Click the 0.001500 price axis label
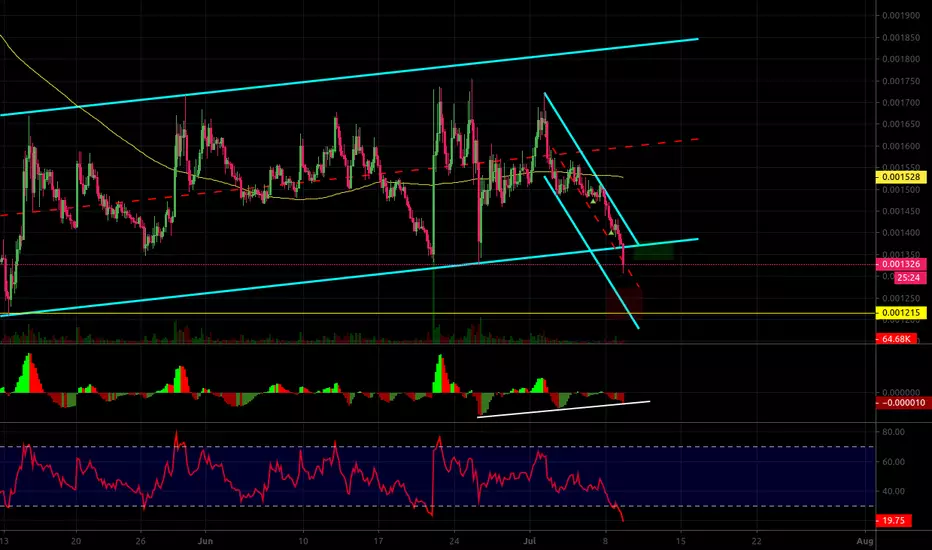Viewport: 932px width, 550px height. coord(901,190)
